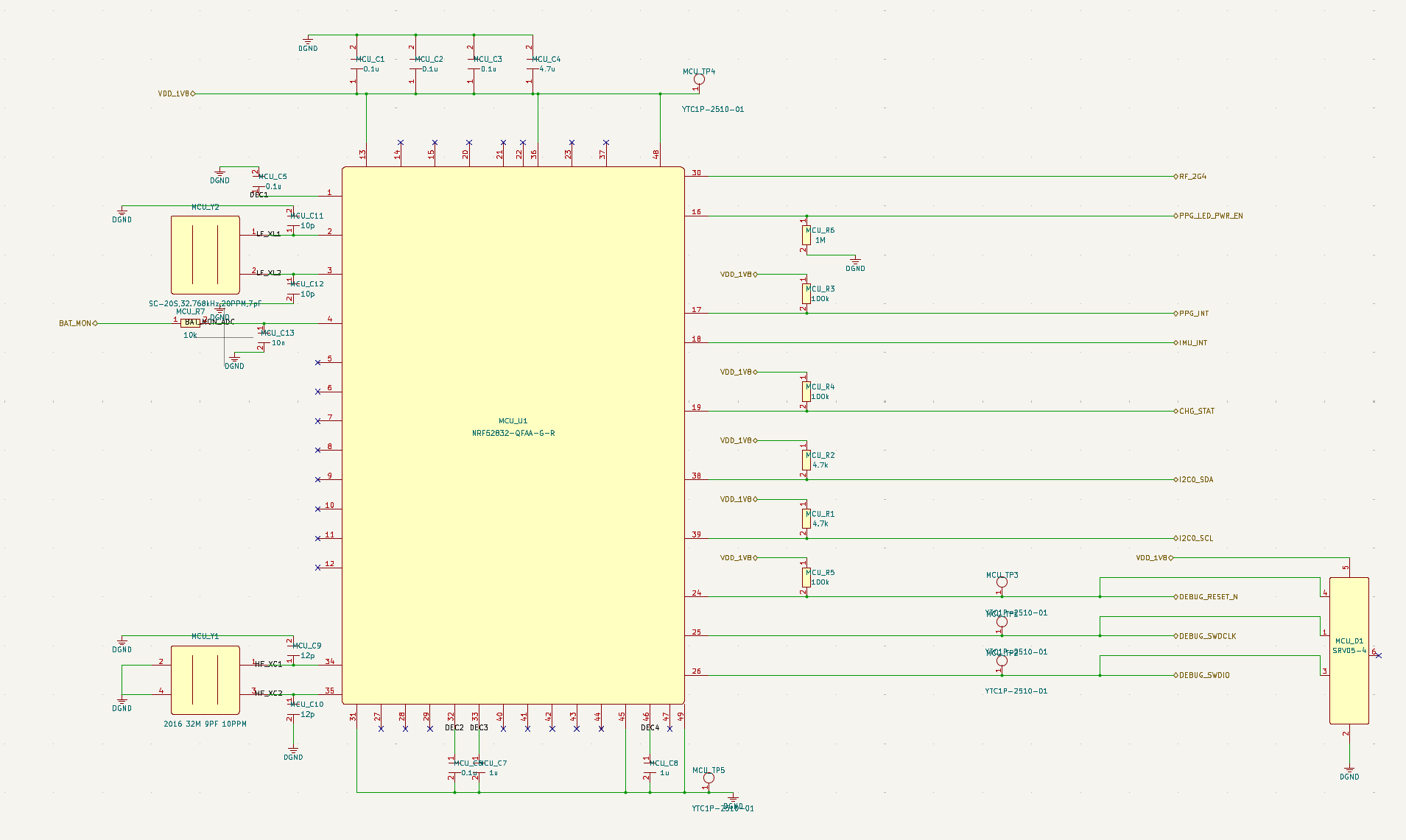Click the DGND symbol left of MCU_C1
Image resolution: width=1406 pixels, height=840 pixels.
[308, 44]
